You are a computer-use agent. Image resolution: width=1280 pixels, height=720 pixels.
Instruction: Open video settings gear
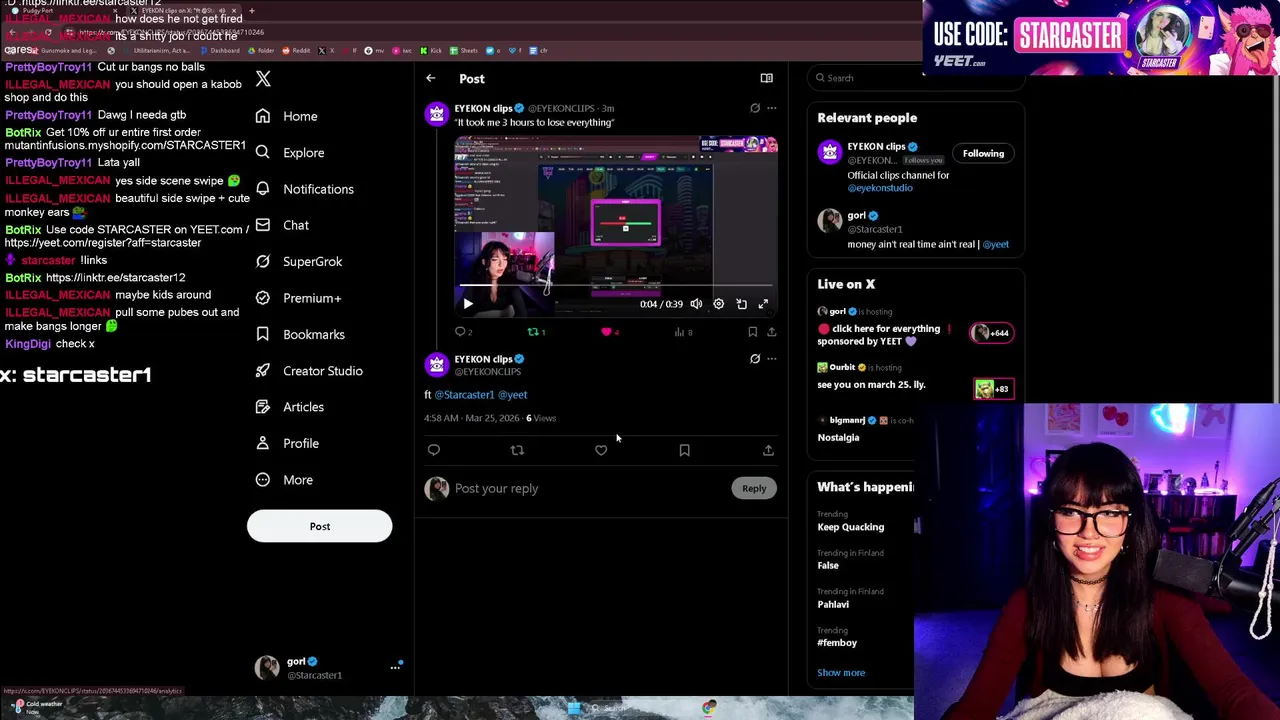tap(718, 304)
